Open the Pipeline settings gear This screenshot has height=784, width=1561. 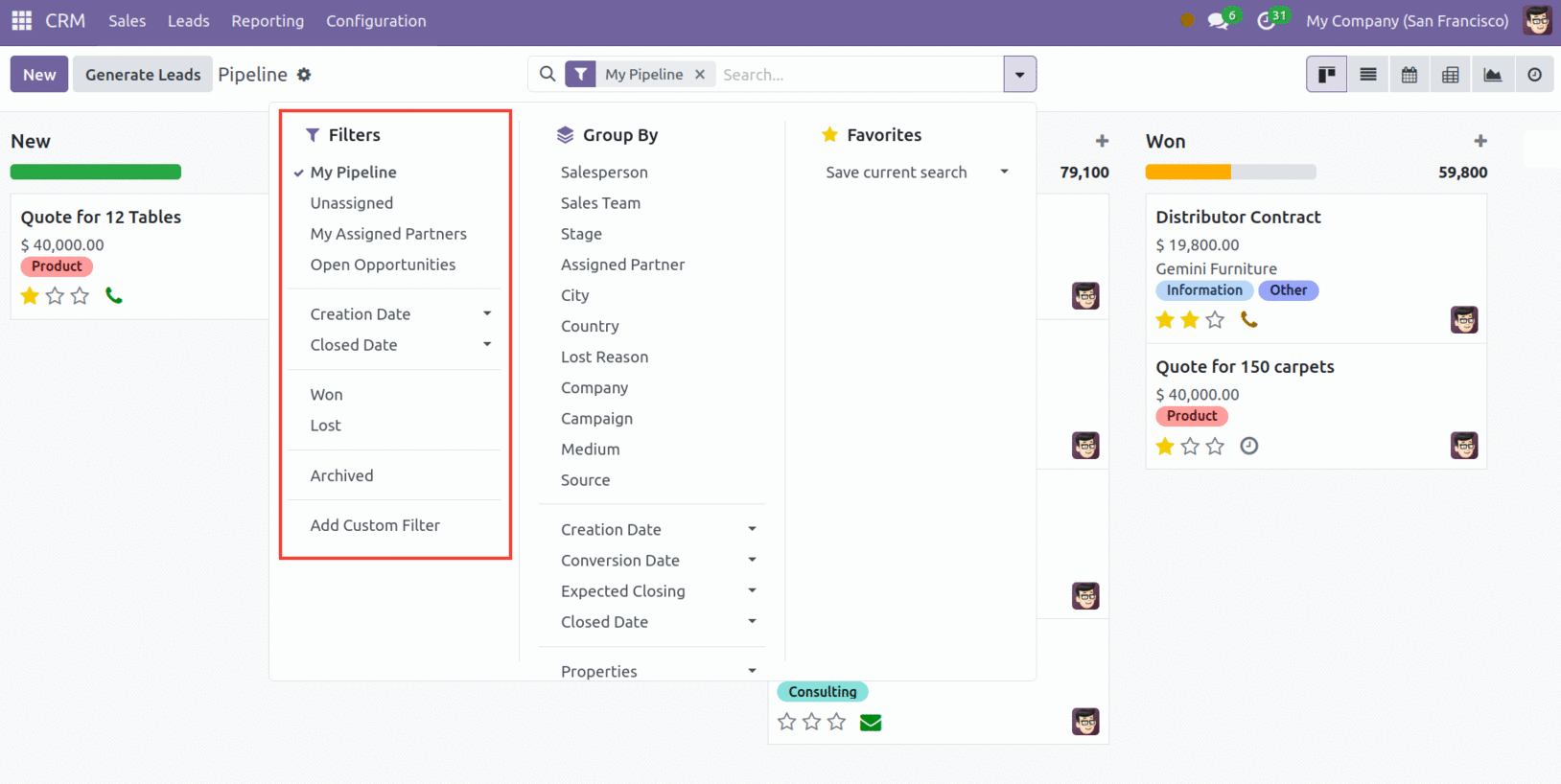coord(304,75)
